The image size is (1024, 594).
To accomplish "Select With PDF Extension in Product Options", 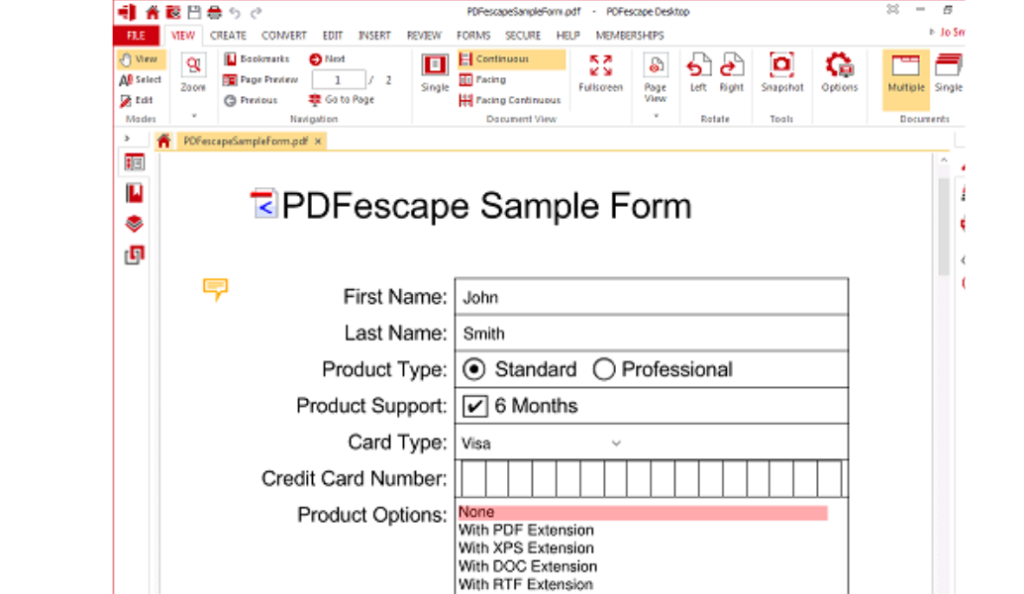I will pyautogui.click(x=527, y=530).
